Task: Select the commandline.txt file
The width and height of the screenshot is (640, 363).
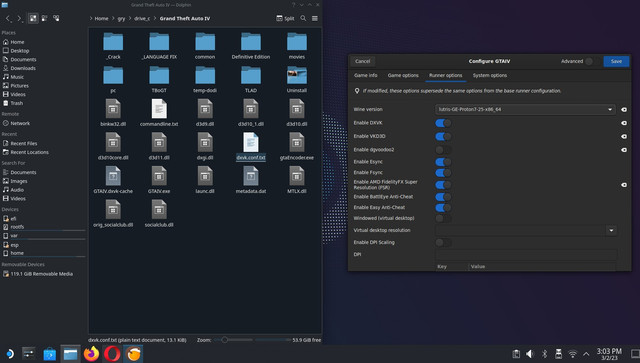Action: pos(159,113)
